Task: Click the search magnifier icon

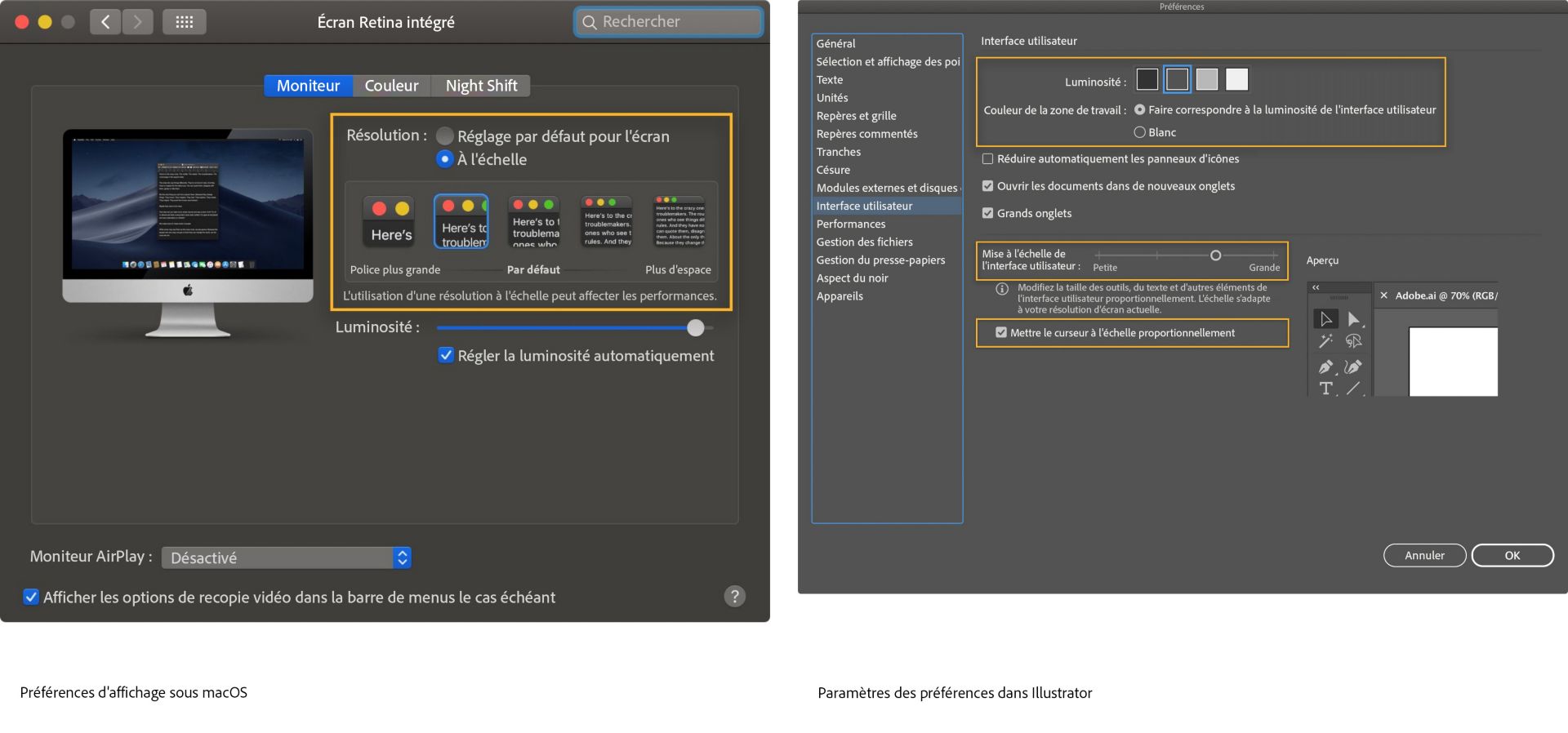Action: (x=590, y=22)
